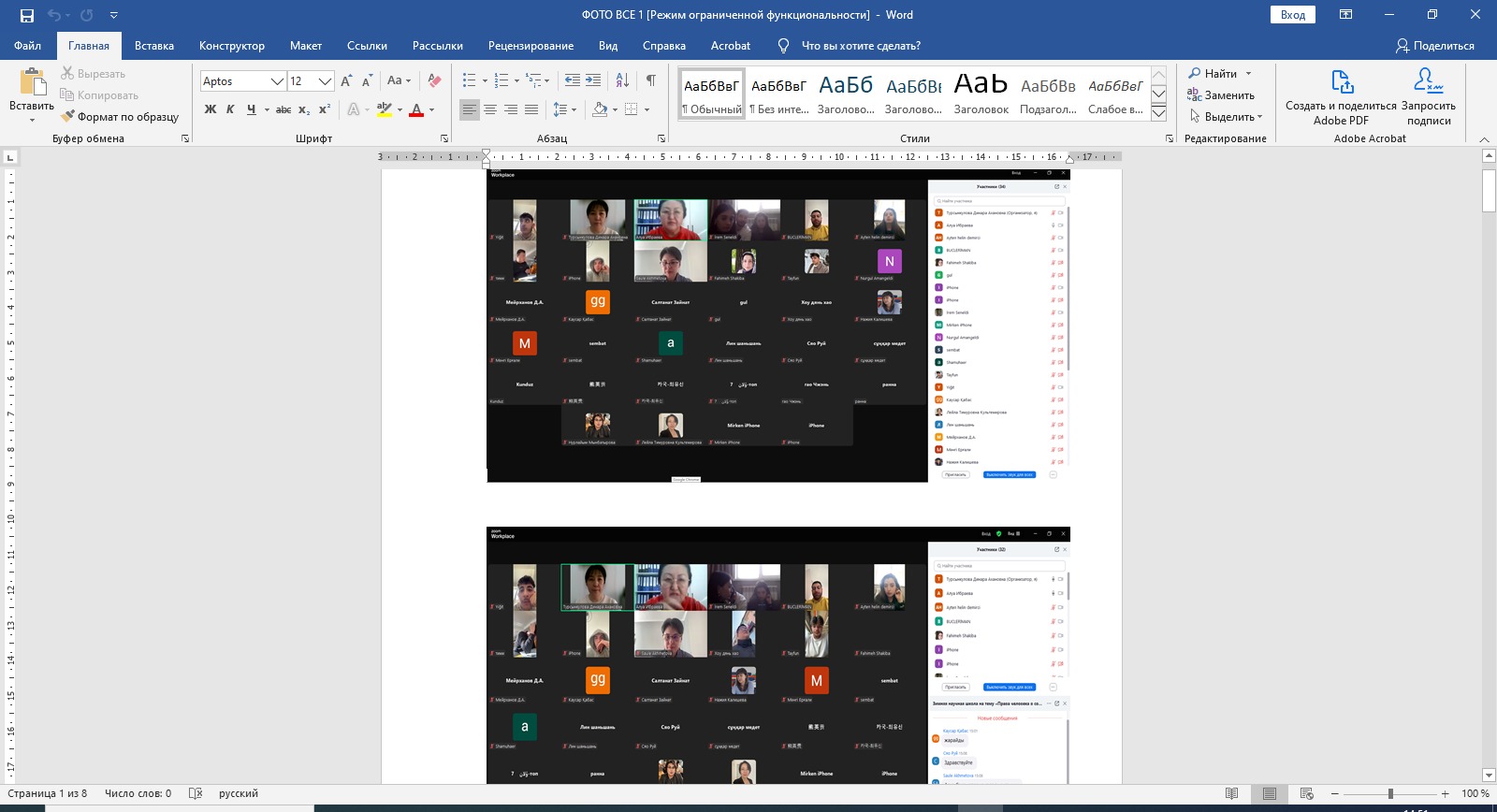The width and height of the screenshot is (1497, 812).
Task: Toggle left text alignment
Action: [x=470, y=109]
